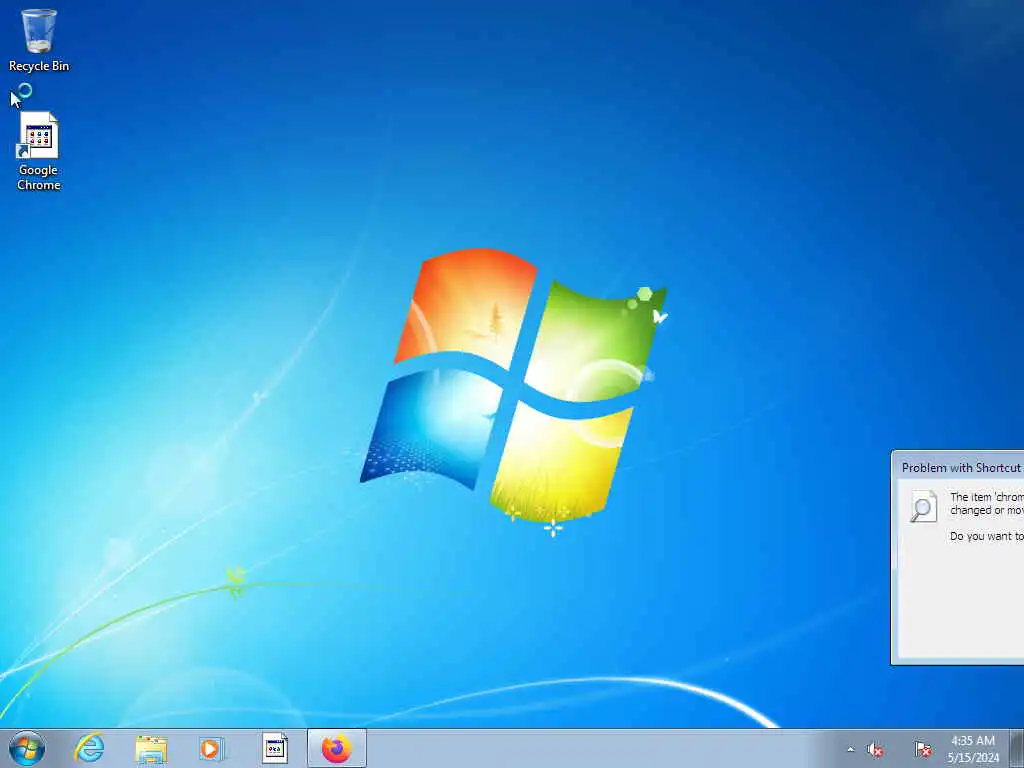Click the Firefox taskbar button
This screenshot has width=1024, height=768.
click(336, 748)
